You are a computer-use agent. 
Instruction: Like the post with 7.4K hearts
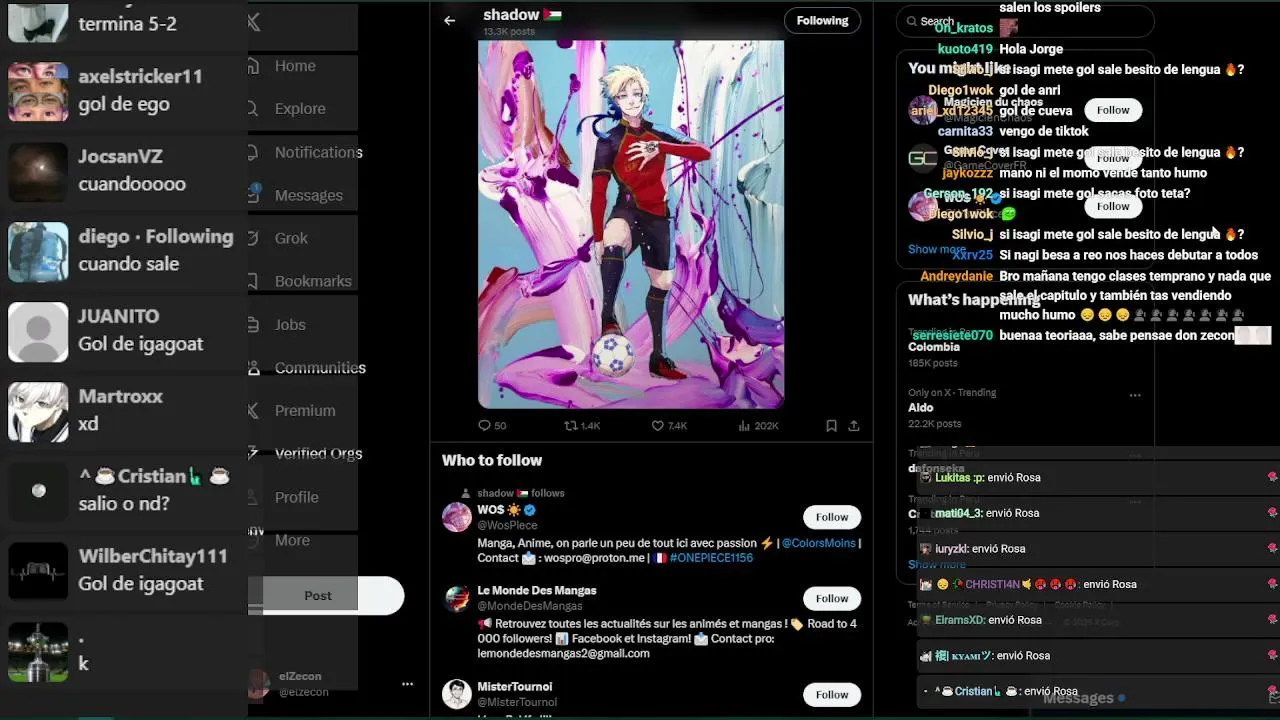(658, 425)
